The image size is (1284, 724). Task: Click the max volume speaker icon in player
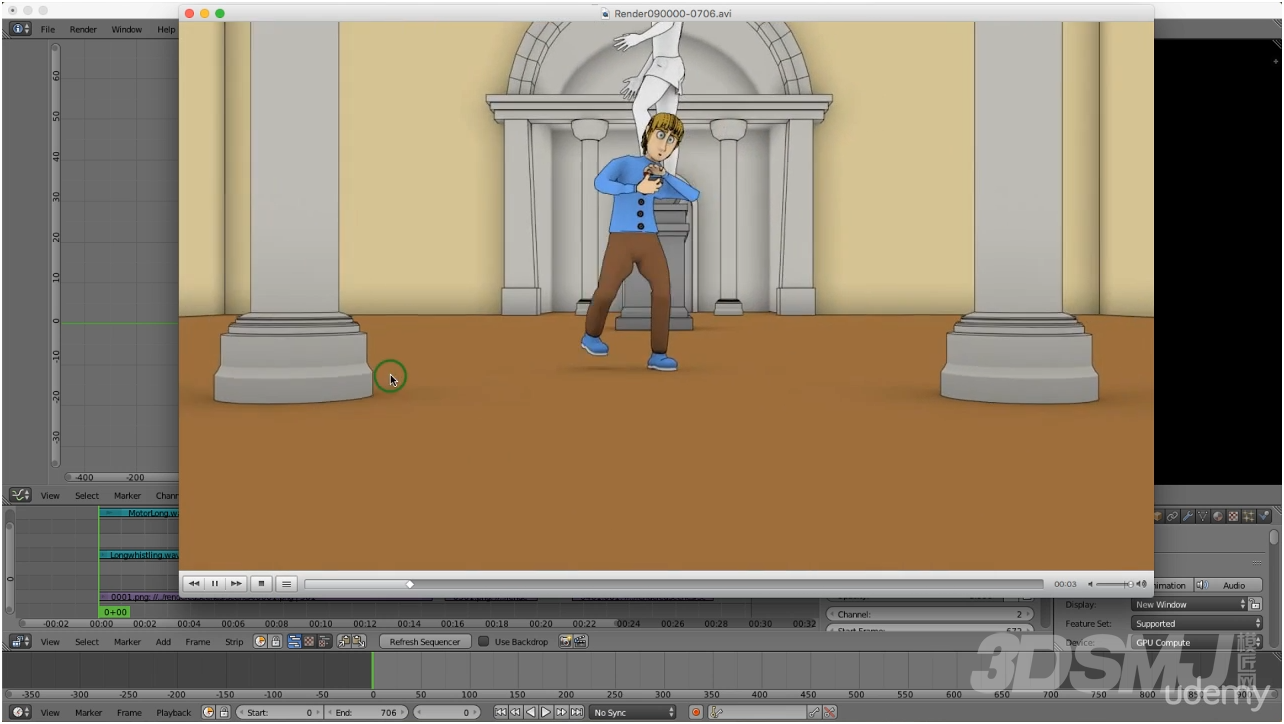pyautogui.click(x=1142, y=584)
